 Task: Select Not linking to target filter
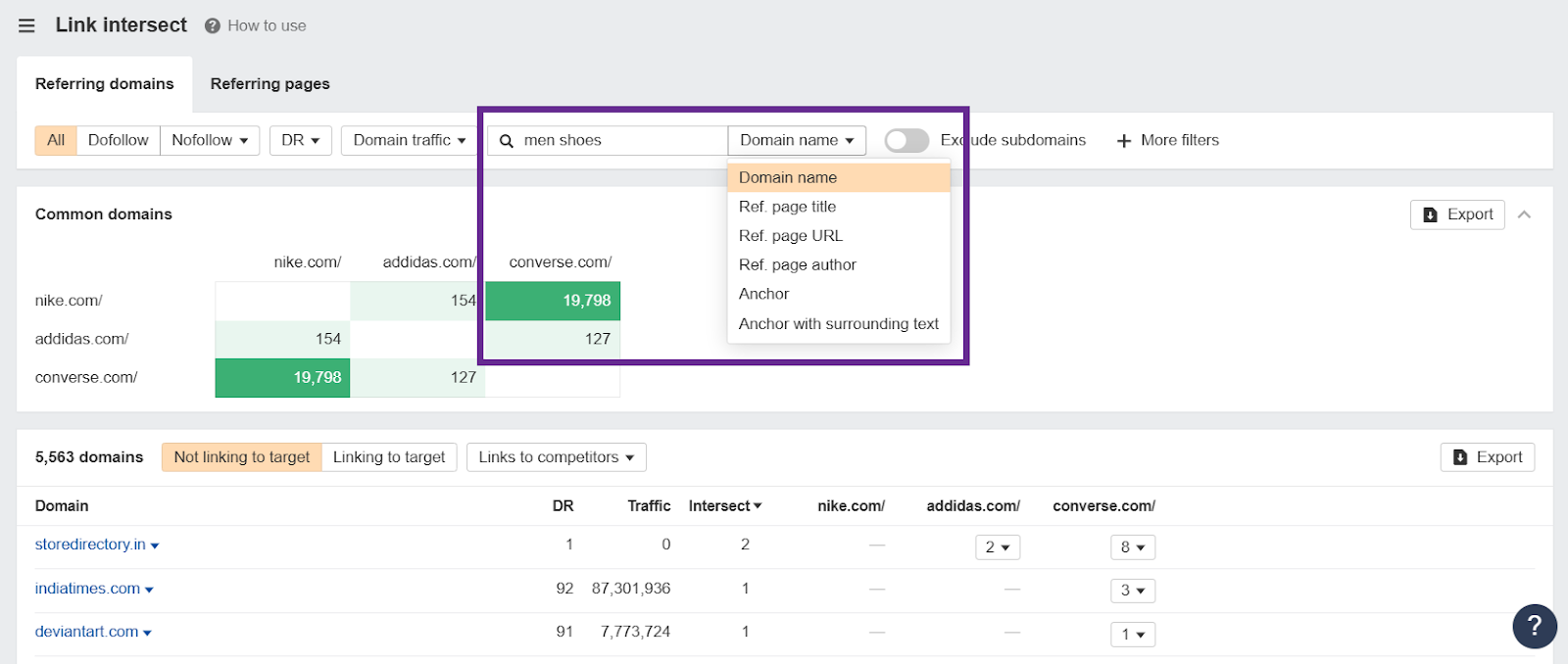(241, 457)
